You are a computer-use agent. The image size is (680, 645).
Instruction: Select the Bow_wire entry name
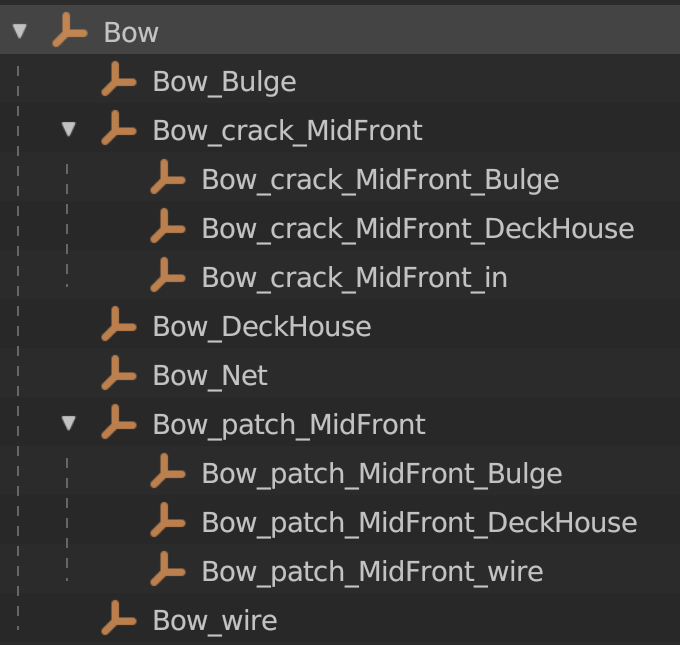coord(215,621)
